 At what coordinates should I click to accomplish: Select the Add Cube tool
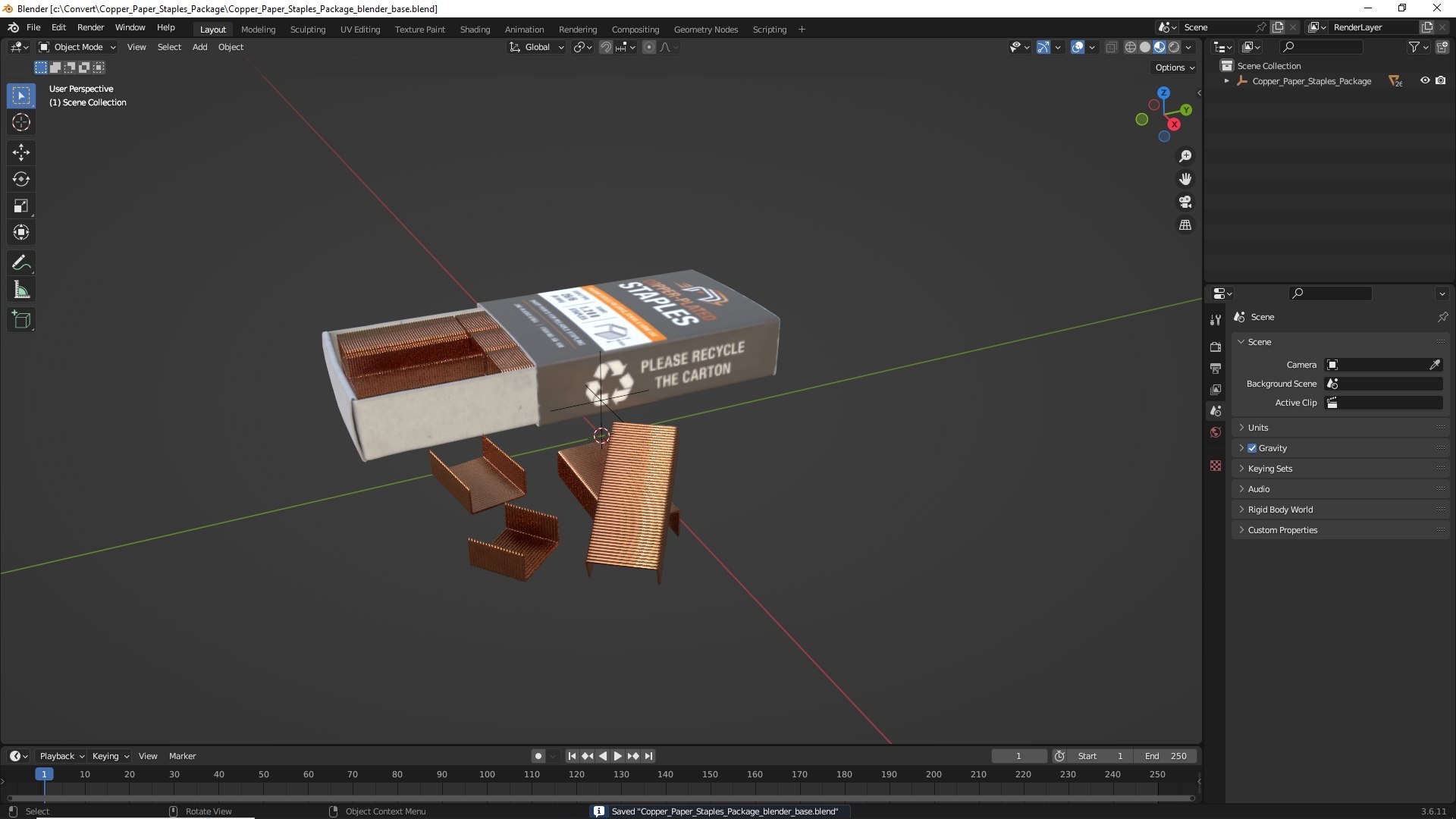click(x=20, y=320)
